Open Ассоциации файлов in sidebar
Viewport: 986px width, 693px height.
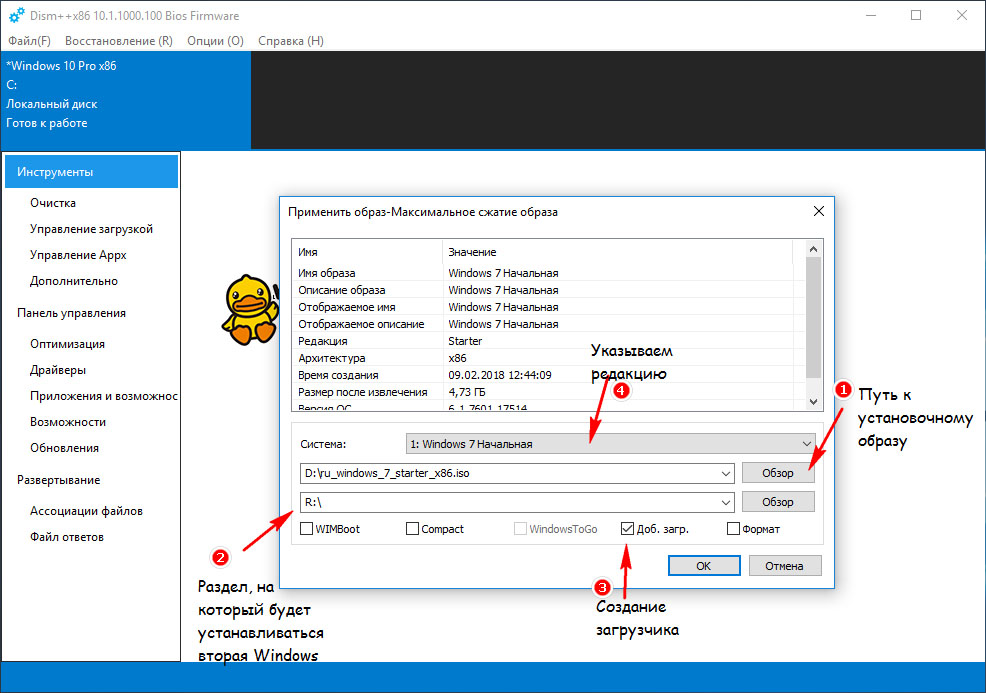coord(86,511)
